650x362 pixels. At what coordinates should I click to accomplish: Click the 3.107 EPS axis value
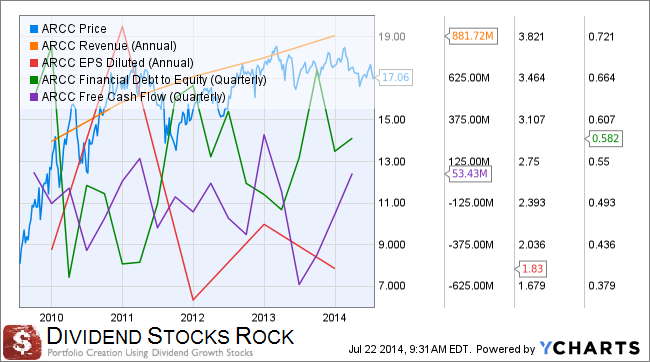pyautogui.click(x=532, y=120)
